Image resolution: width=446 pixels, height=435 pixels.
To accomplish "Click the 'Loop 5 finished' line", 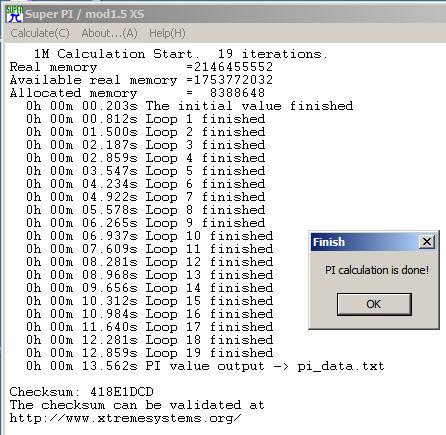I will (x=146, y=171).
